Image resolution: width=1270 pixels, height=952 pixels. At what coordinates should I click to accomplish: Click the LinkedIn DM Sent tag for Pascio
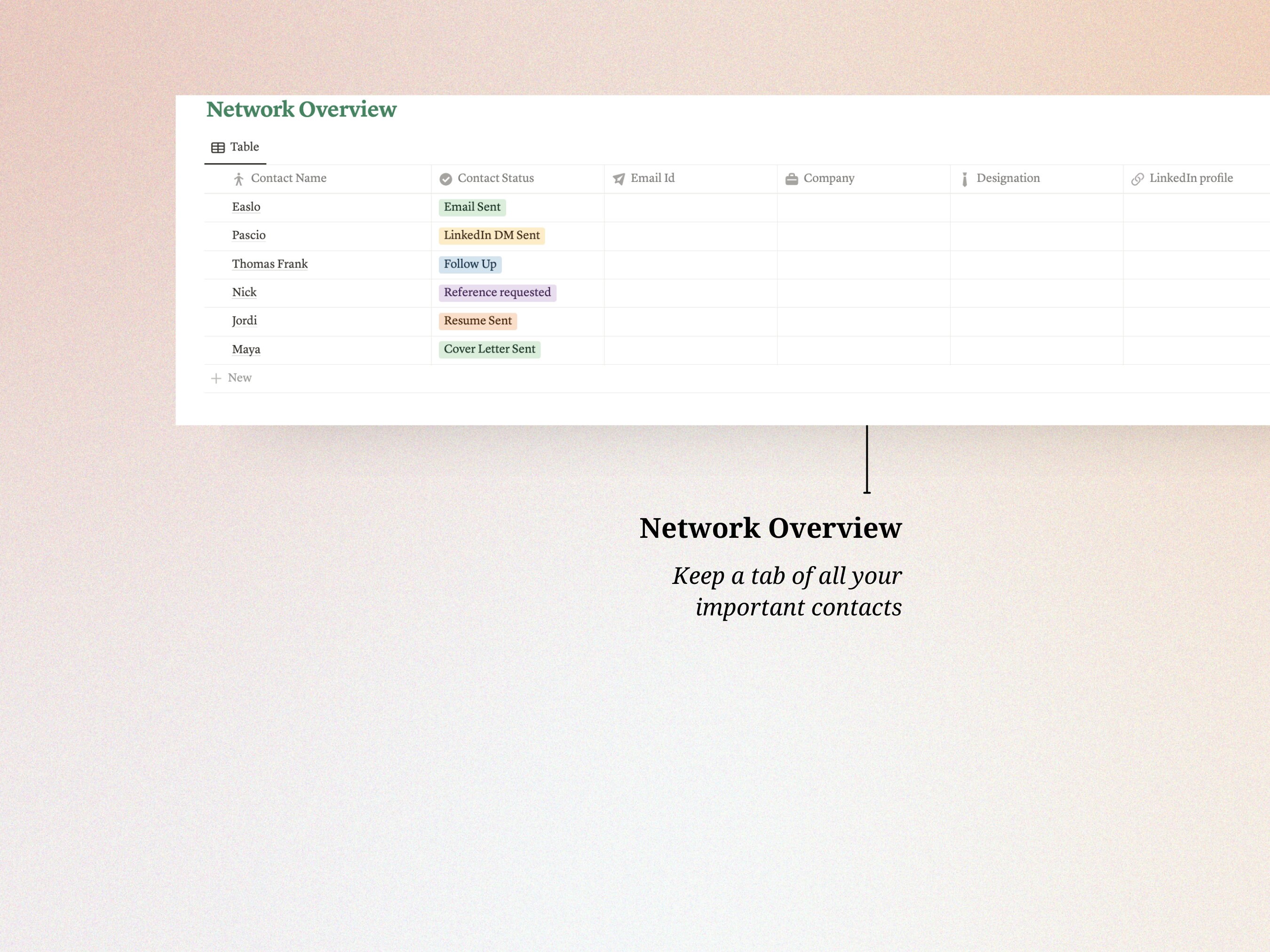pos(492,235)
